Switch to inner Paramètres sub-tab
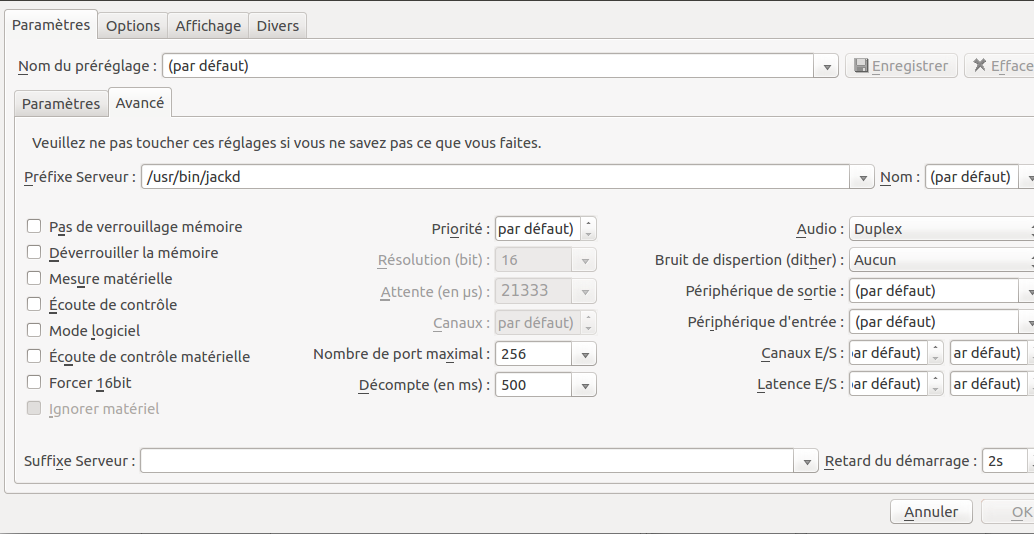 click(61, 103)
